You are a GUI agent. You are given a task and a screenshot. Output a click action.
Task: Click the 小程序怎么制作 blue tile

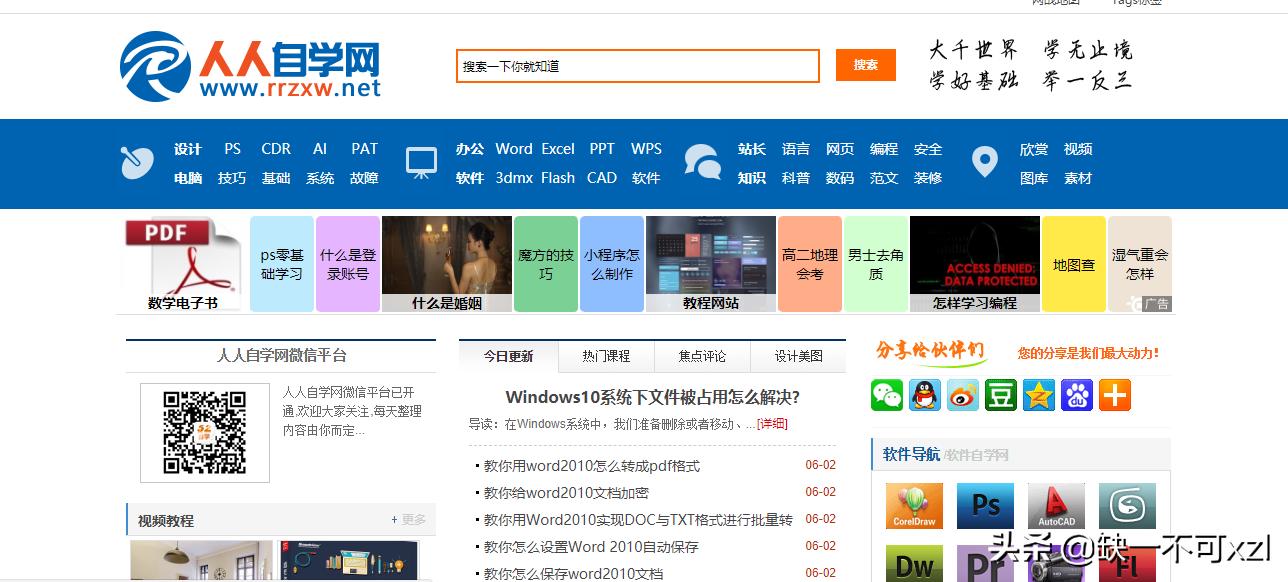point(612,264)
